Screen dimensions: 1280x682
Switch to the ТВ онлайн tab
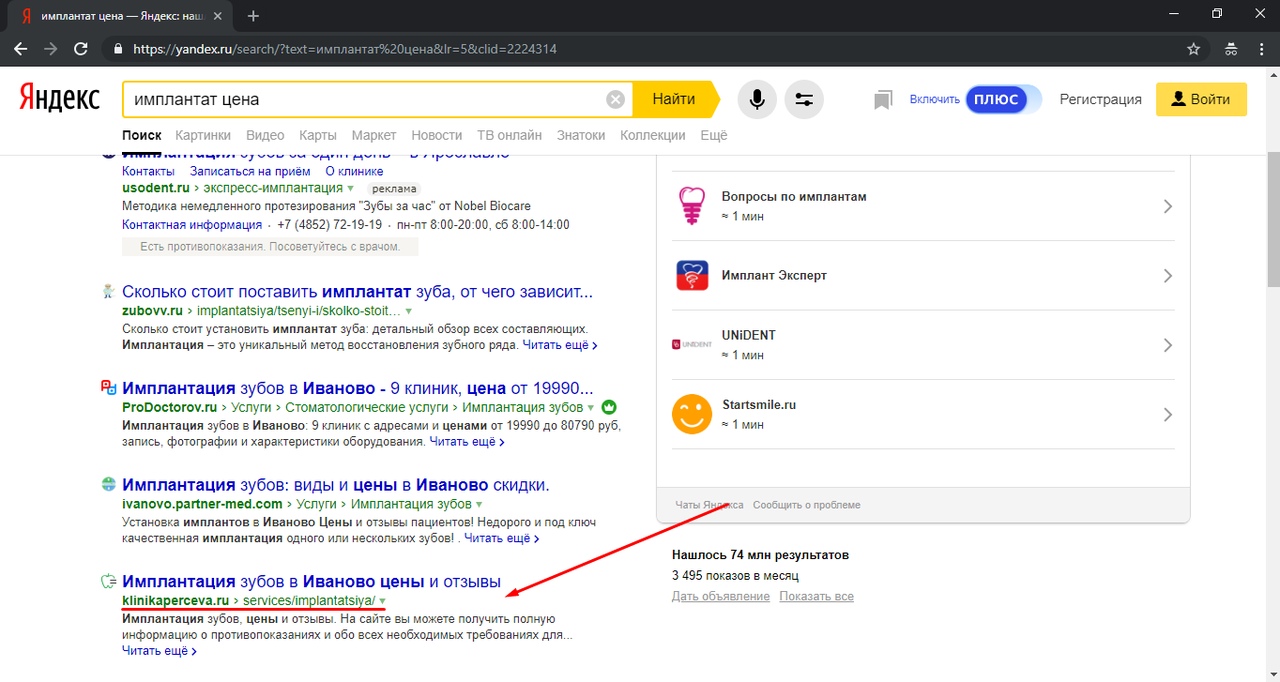click(509, 135)
